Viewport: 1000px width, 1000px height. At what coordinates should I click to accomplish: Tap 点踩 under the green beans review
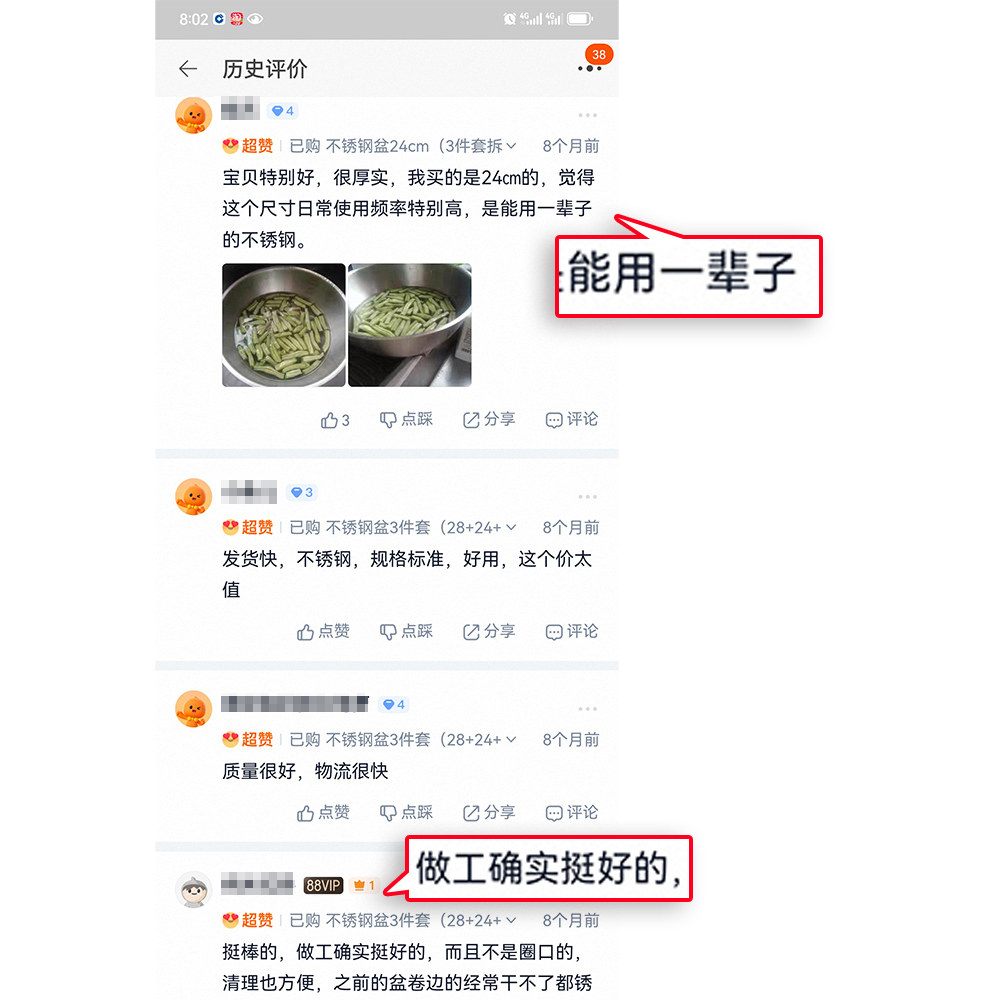coord(406,419)
